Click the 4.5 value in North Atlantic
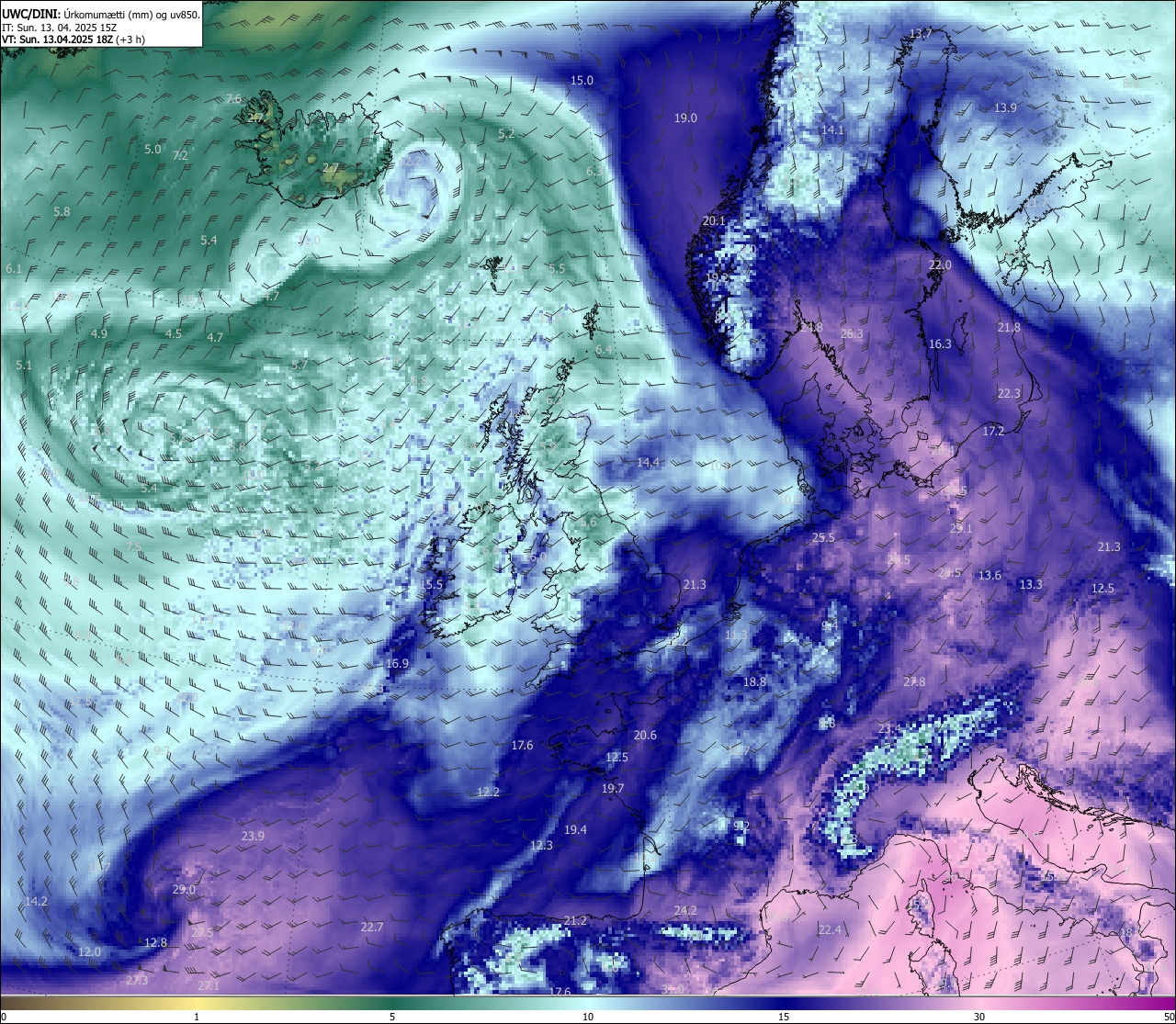 174,334
